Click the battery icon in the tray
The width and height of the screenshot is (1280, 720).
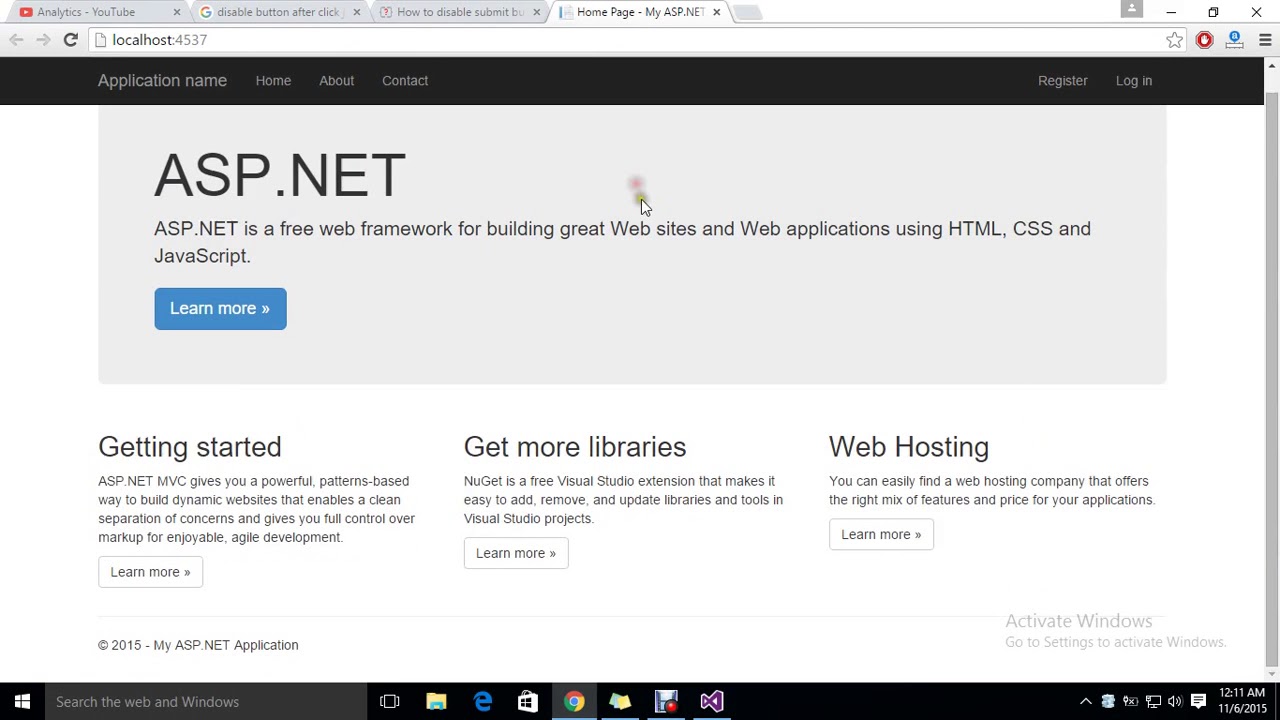(1130, 702)
